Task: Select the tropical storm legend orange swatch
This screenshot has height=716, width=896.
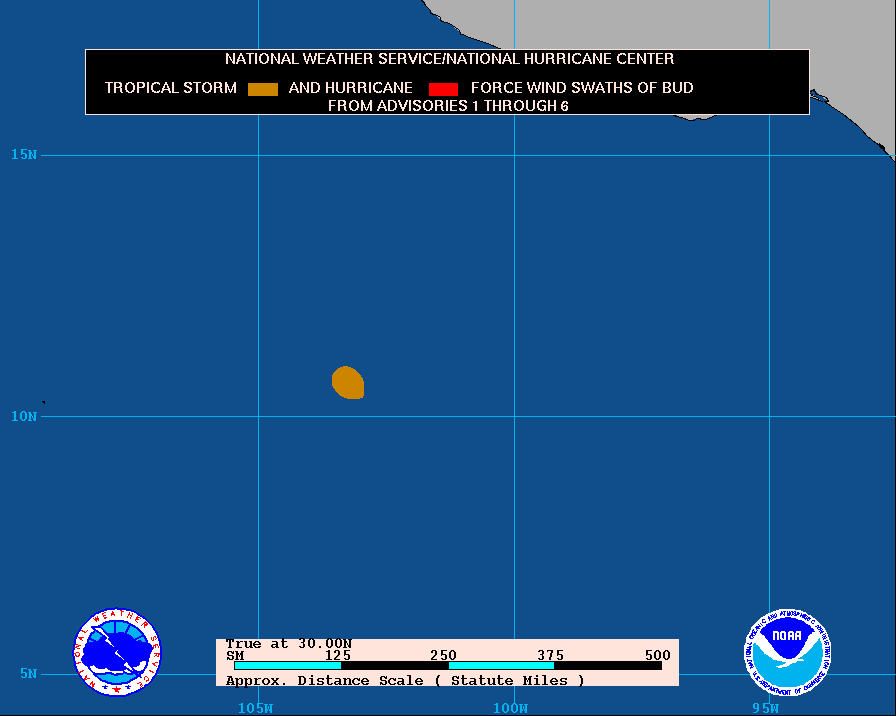Action: 263,89
